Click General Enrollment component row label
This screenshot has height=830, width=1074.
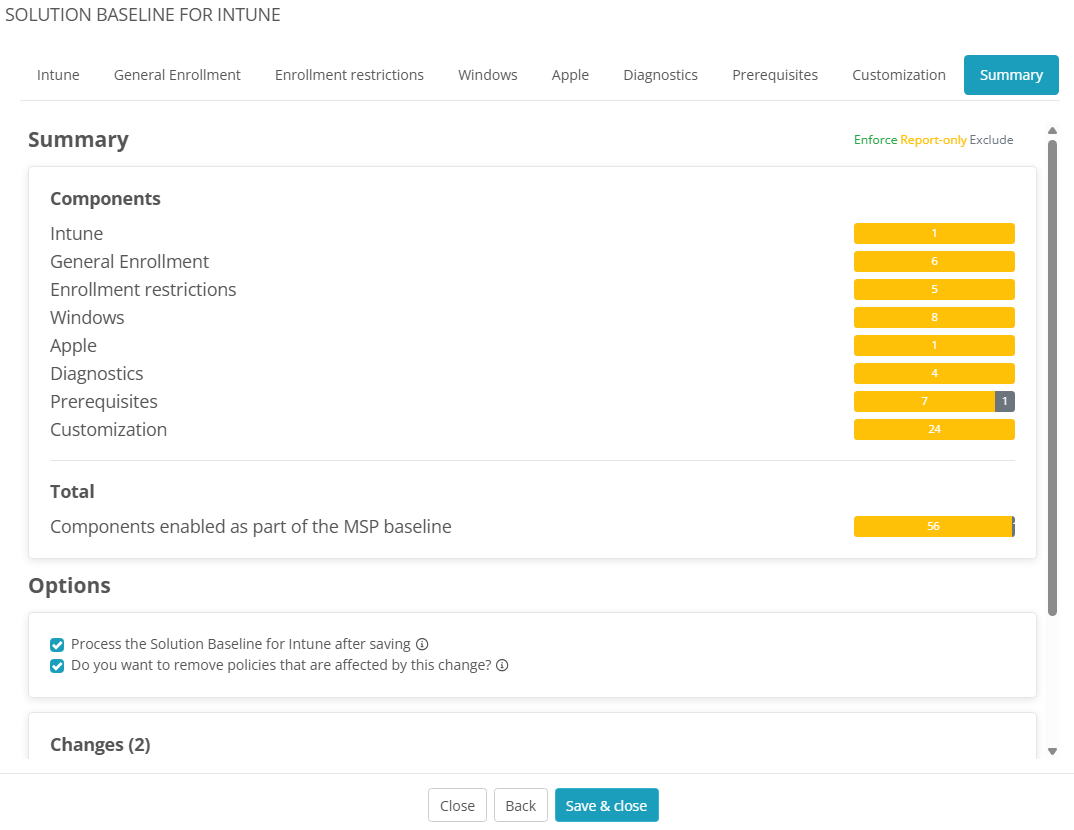(x=129, y=262)
